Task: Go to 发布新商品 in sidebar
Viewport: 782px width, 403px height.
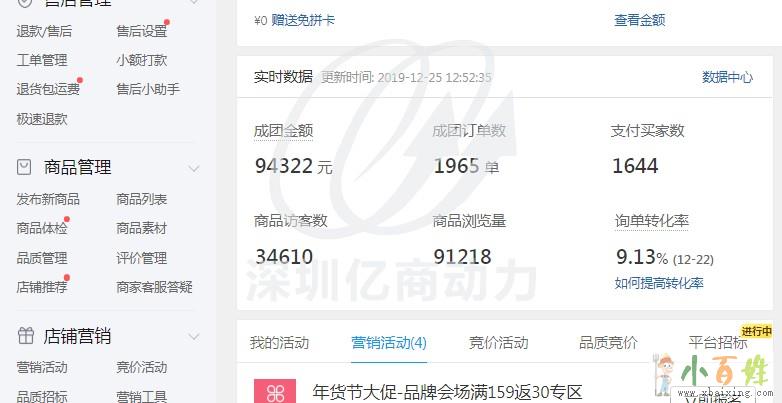Action: (48, 199)
